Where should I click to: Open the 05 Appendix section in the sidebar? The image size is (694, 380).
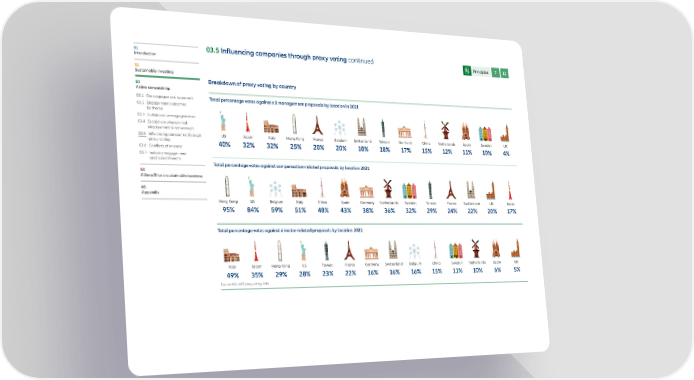tap(150, 190)
